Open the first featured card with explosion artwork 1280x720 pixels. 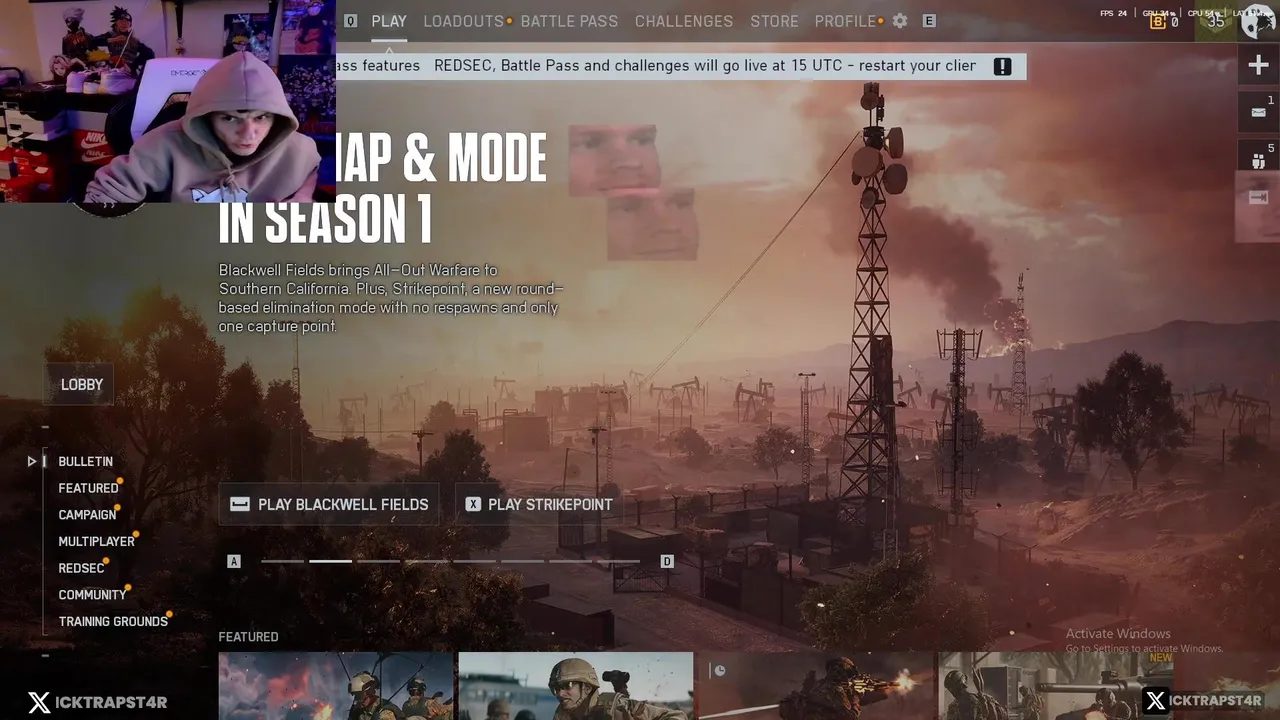[x=336, y=686]
